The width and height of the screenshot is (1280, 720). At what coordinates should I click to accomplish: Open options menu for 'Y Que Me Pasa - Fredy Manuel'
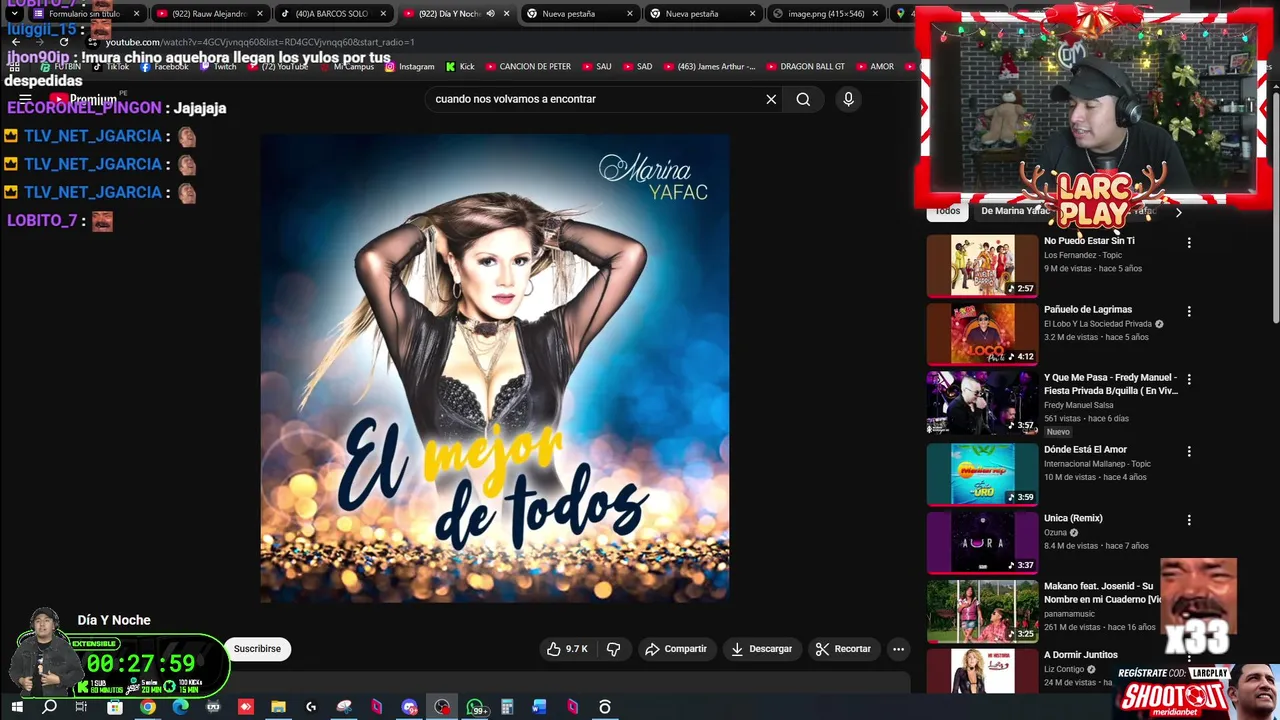coord(1189,380)
